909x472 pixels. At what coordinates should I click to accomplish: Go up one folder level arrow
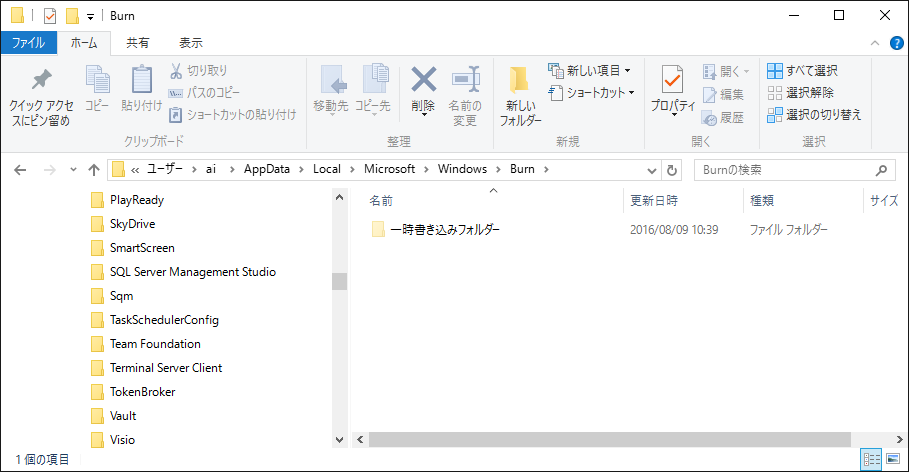pos(94,170)
